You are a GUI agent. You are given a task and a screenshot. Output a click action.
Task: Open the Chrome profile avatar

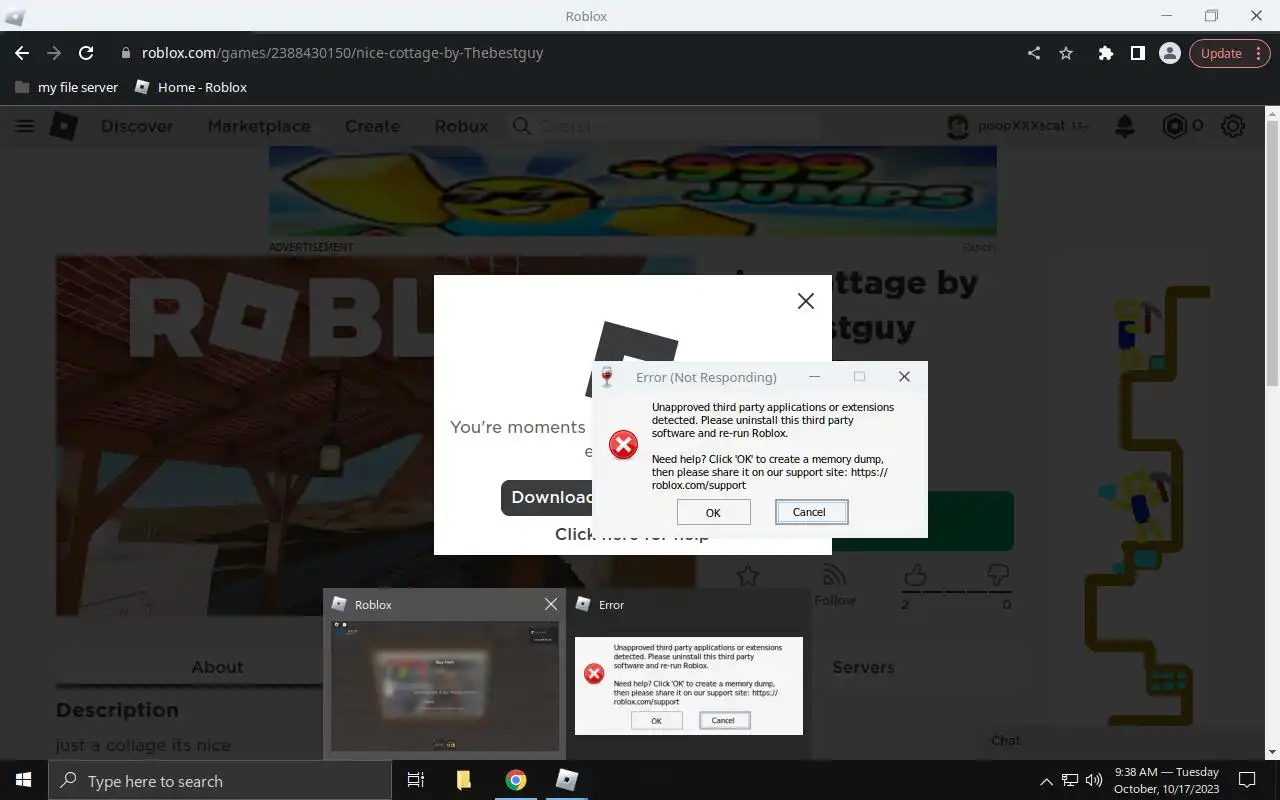1169,53
